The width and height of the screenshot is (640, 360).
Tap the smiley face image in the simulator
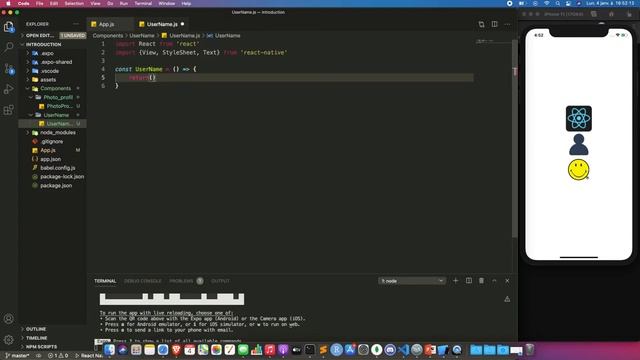578,170
